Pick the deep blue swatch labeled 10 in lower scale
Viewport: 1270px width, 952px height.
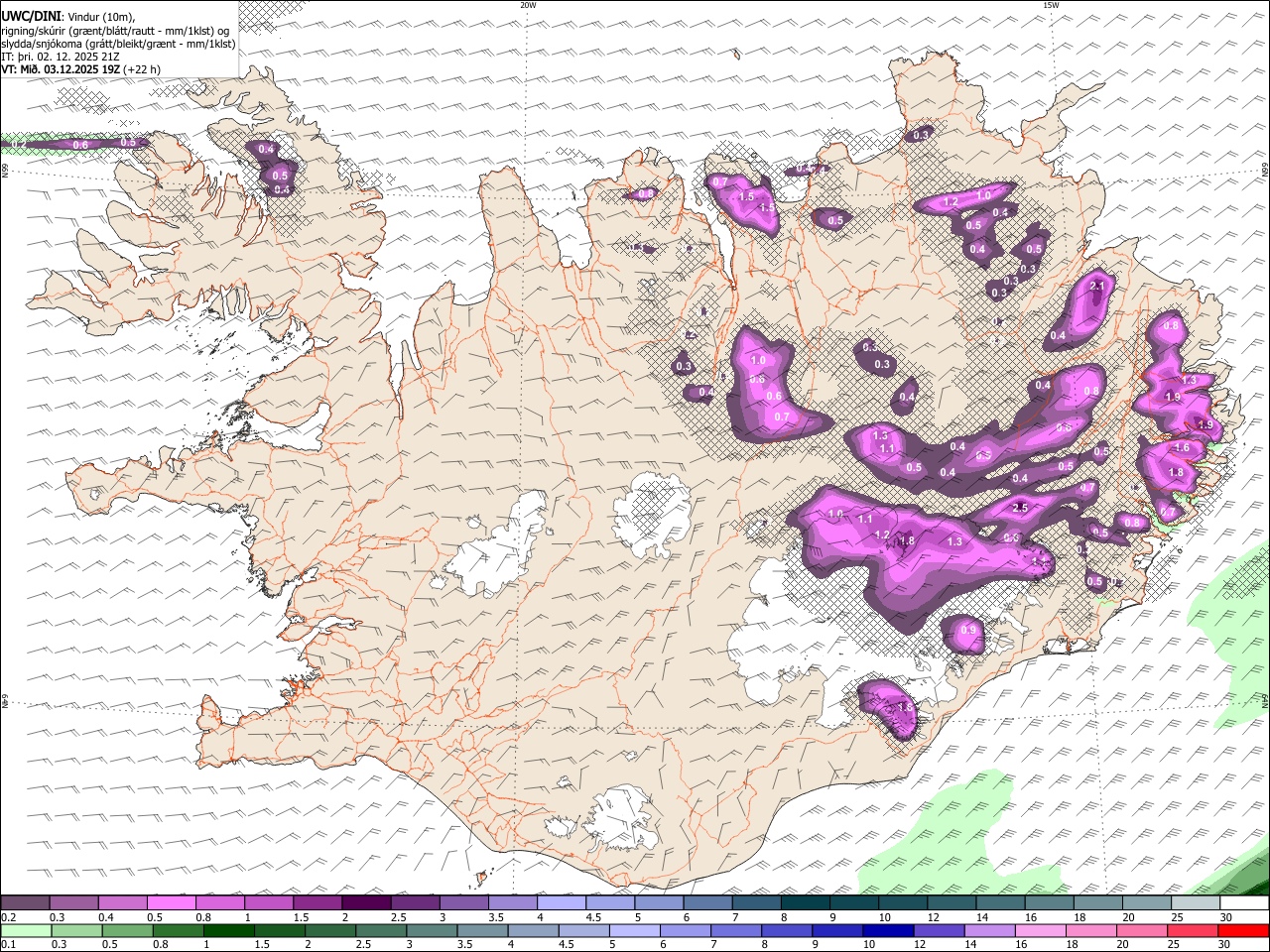(x=889, y=931)
